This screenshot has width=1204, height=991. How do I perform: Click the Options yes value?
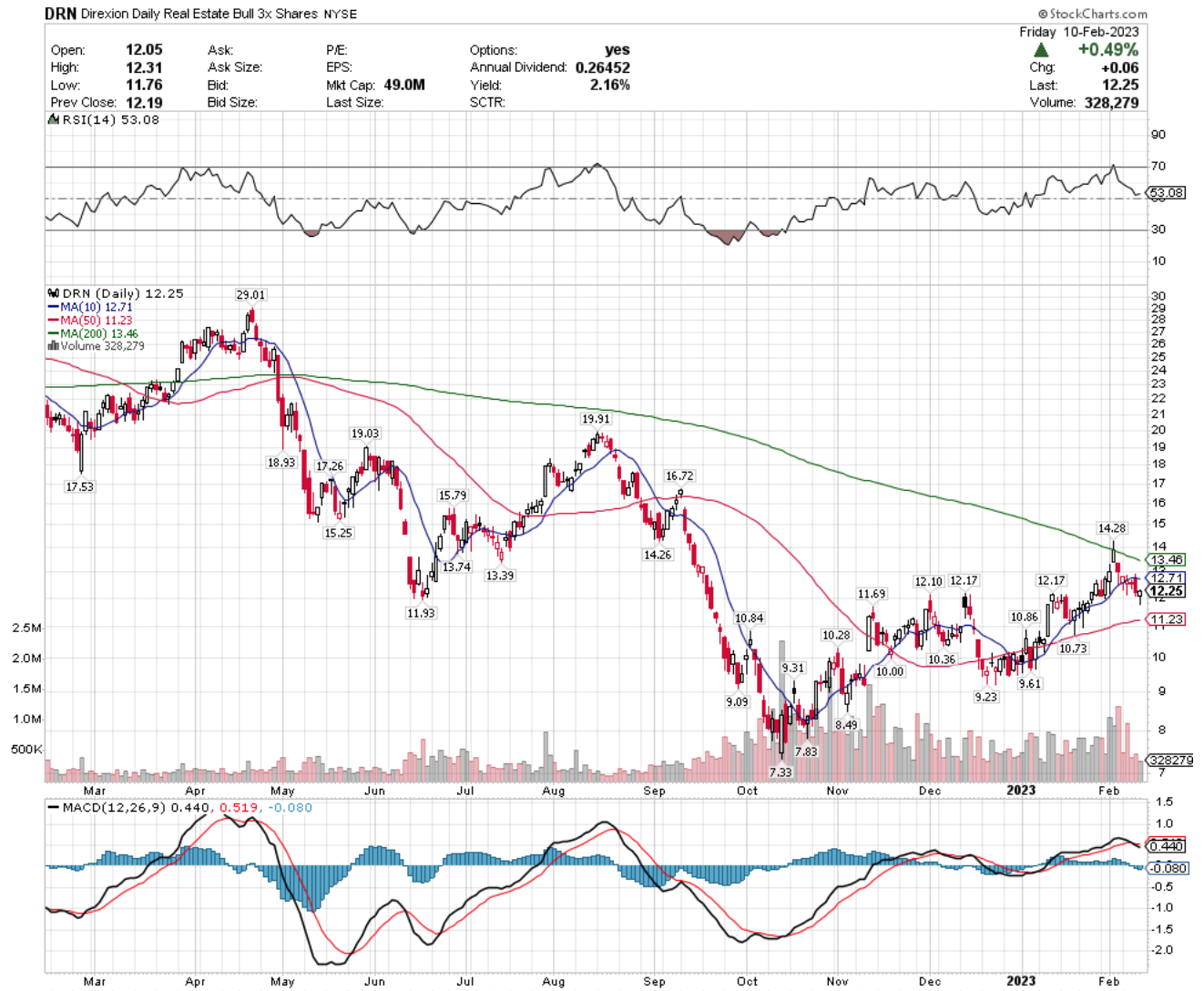click(x=617, y=50)
